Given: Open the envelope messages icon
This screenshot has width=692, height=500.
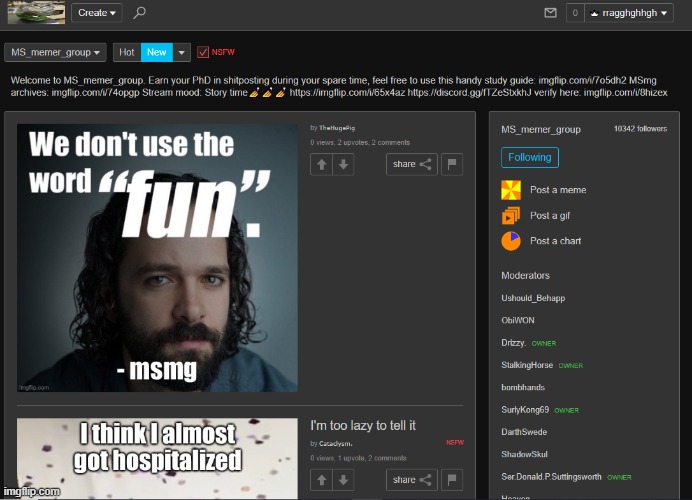Looking at the screenshot, I should coord(550,13).
